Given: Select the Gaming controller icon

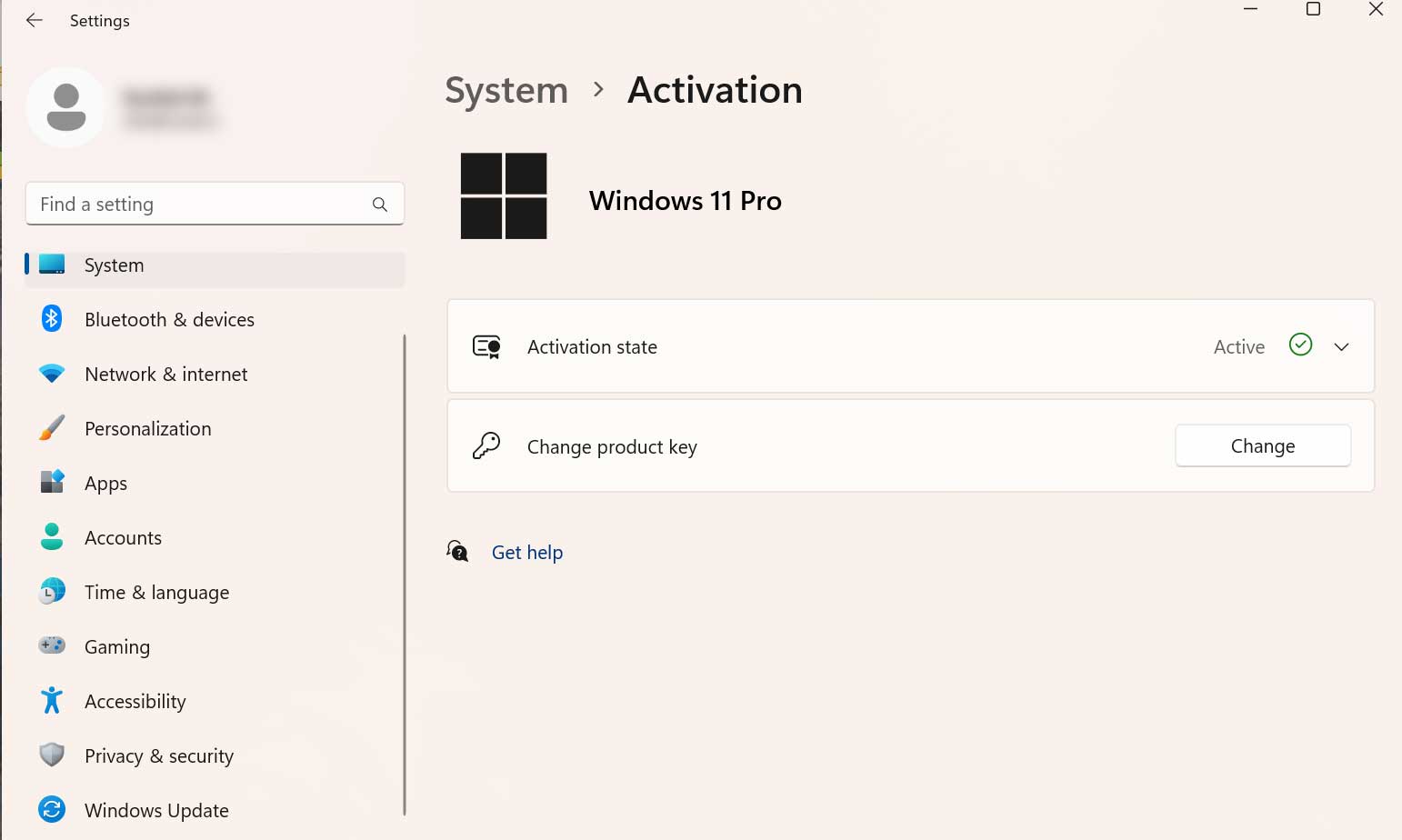Looking at the screenshot, I should (52, 645).
